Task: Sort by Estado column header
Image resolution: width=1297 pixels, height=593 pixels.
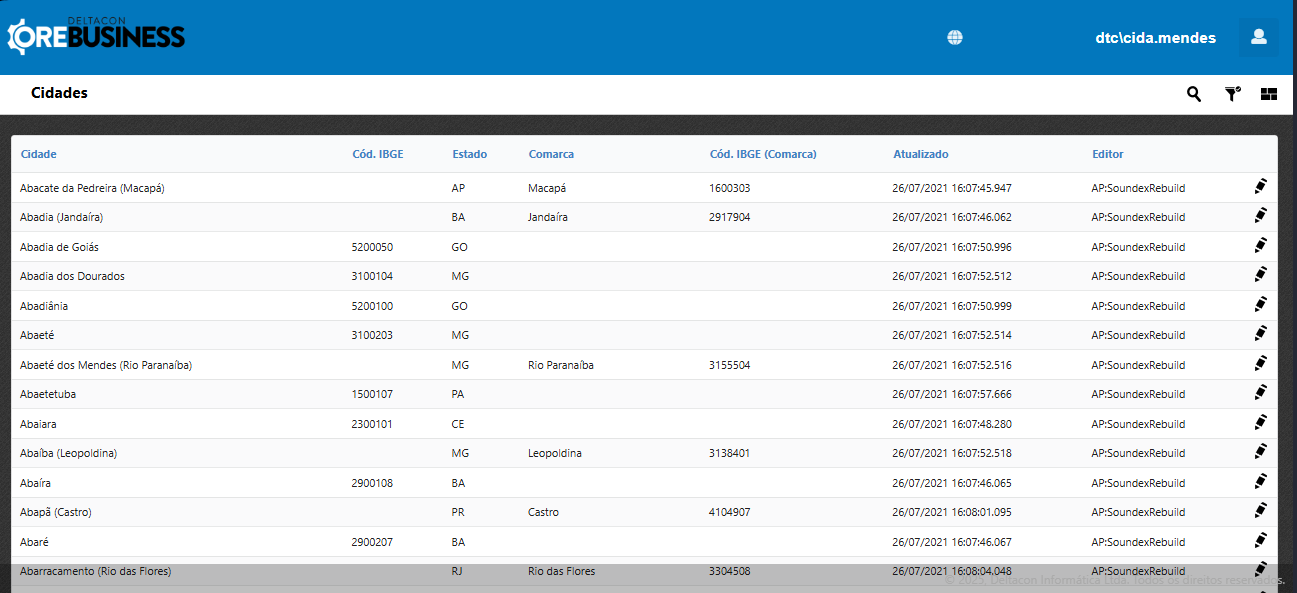Action: click(x=469, y=154)
